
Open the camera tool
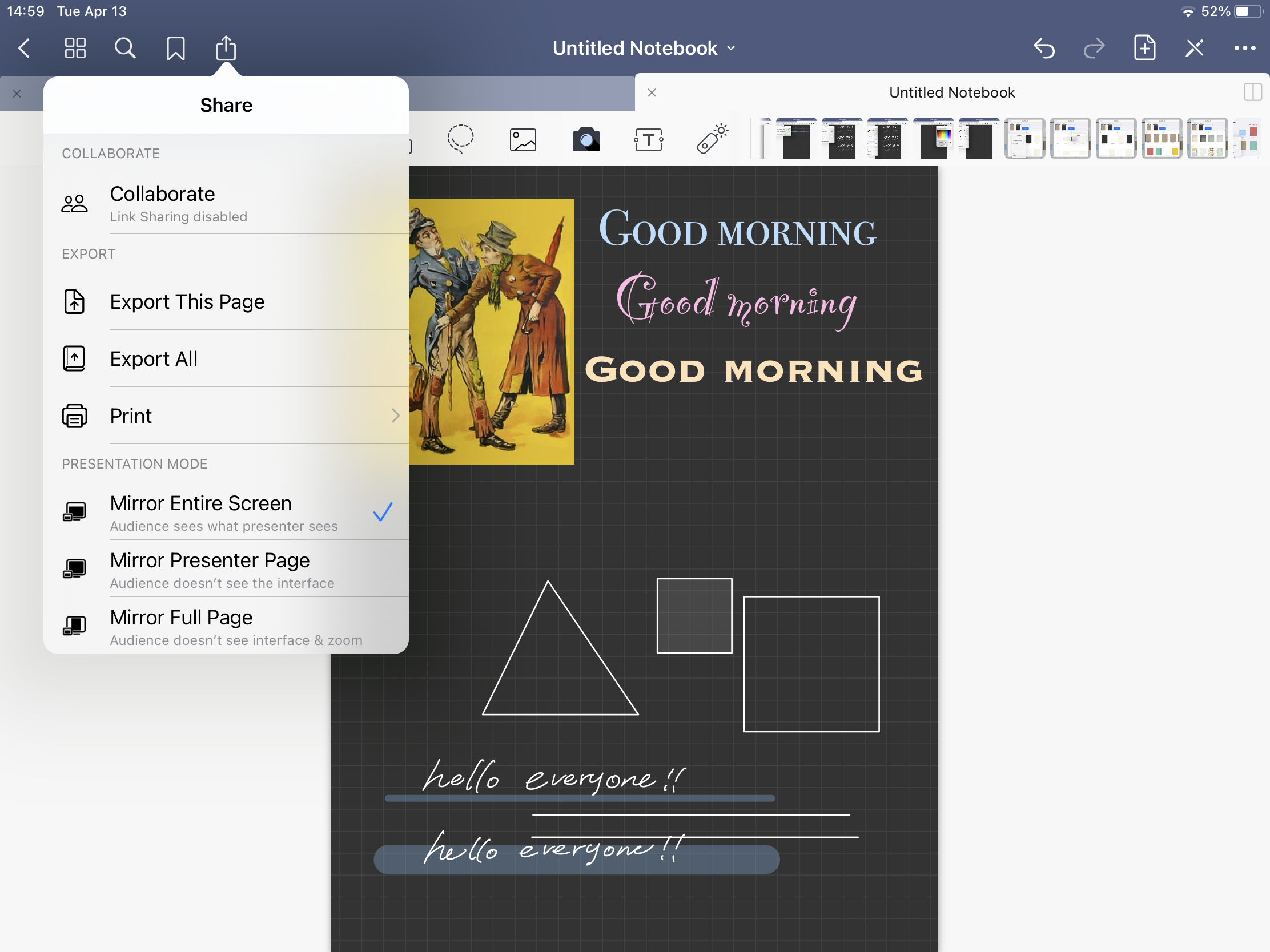click(586, 139)
